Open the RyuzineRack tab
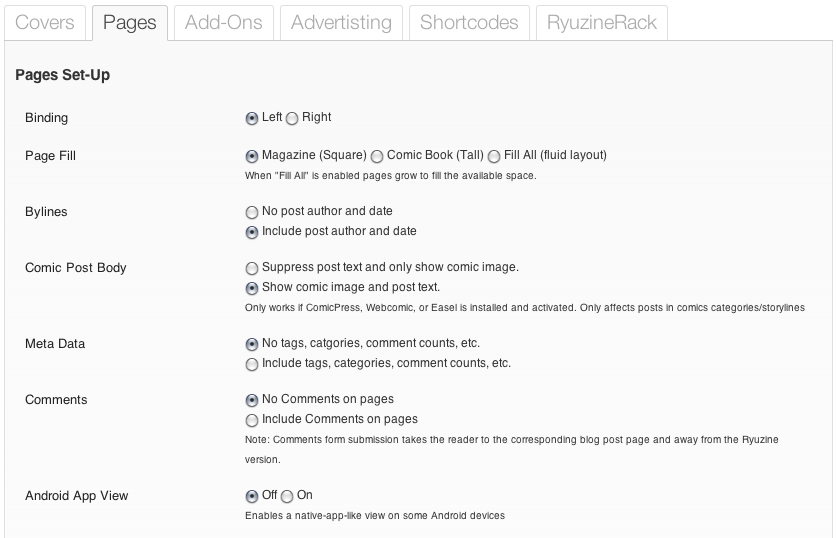The height and width of the screenshot is (538, 837). (601, 23)
